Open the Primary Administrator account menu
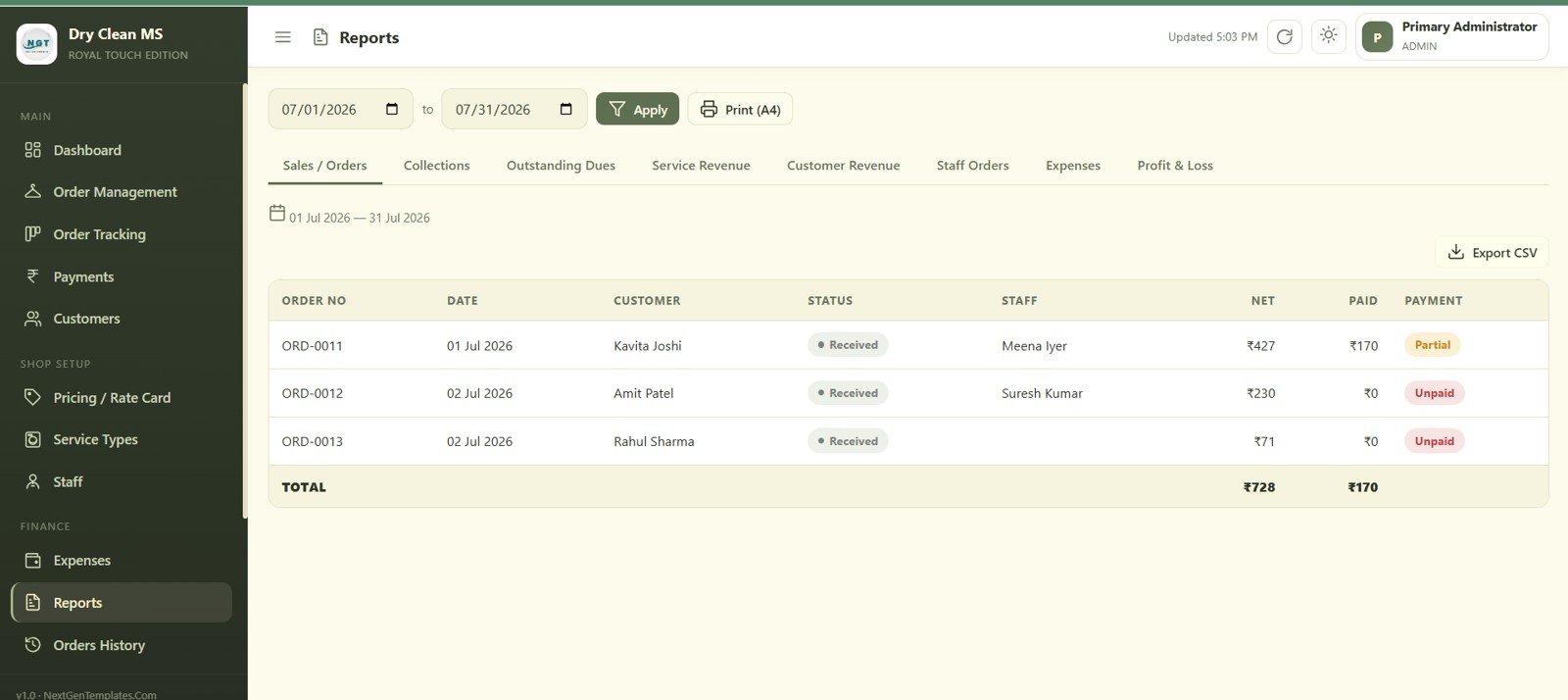The width and height of the screenshot is (1568, 700). tap(1451, 37)
